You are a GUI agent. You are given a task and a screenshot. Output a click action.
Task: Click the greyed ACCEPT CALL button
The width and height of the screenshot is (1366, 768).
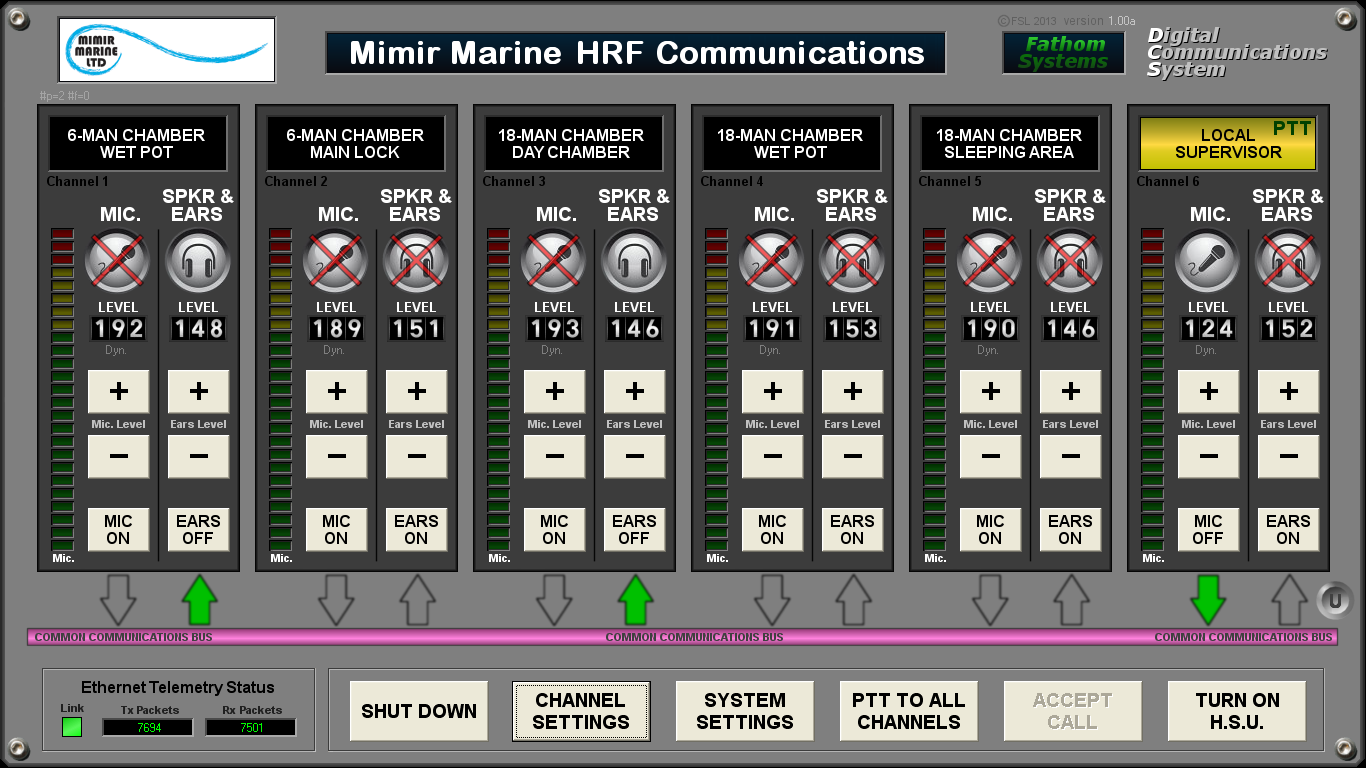pyautogui.click(x=1073, y=711)
